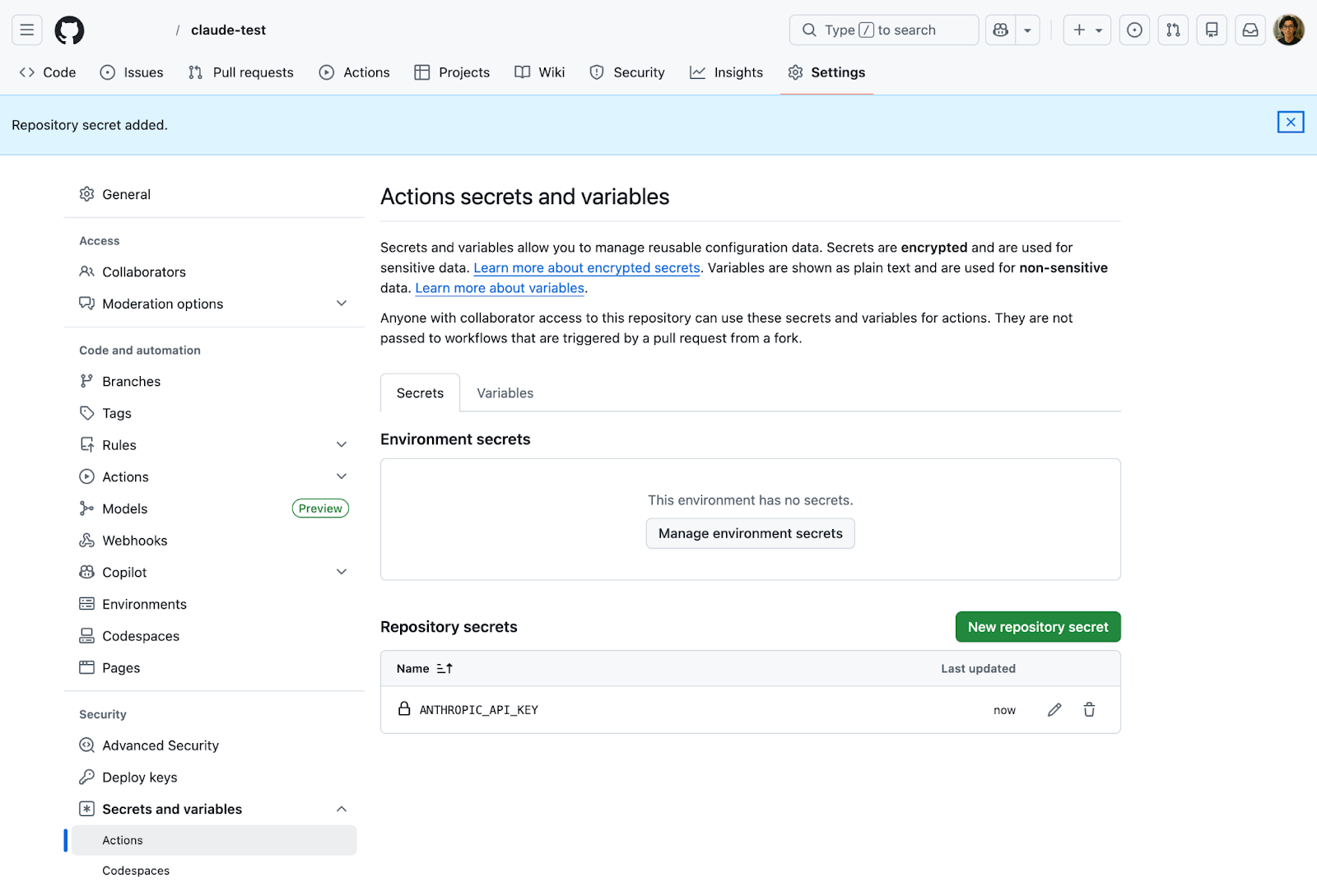The height and width of the screenshot is (896, 1317).
Task: Open the GitHub homepage via Octocat logo
Action: (x=69, y=30)
